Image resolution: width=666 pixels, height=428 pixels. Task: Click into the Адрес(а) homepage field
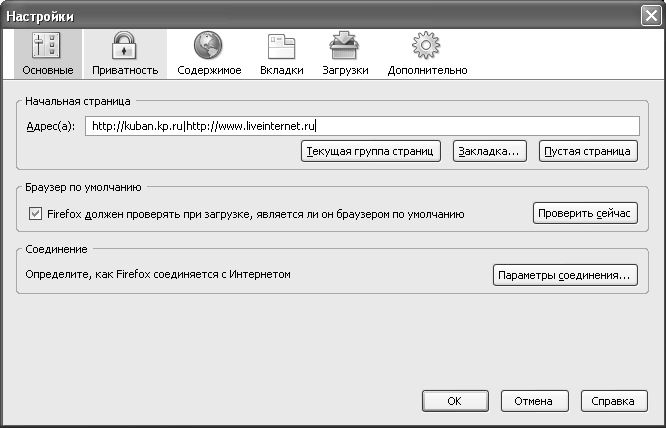click(x=362, y=126)
